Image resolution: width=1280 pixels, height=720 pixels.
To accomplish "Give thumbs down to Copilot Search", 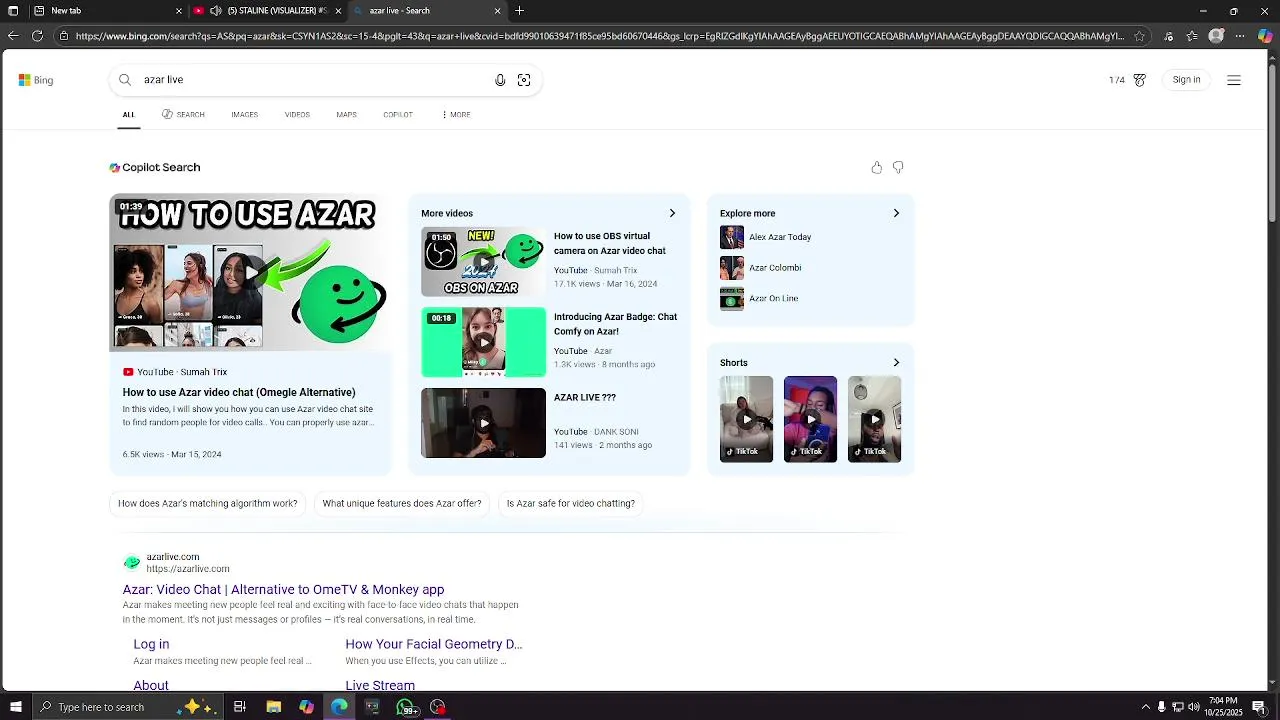I will (898, 167).
